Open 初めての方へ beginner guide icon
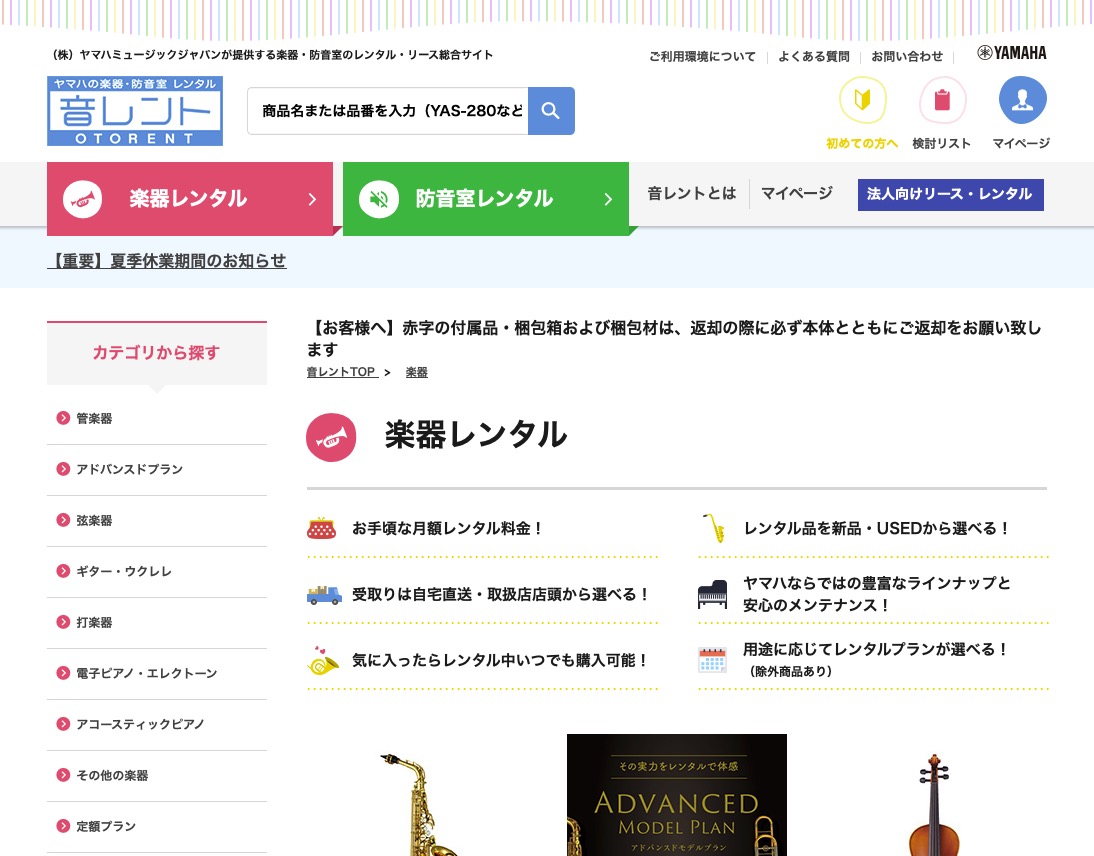This screenshot has width=1094, height=856. coord(862,100)
